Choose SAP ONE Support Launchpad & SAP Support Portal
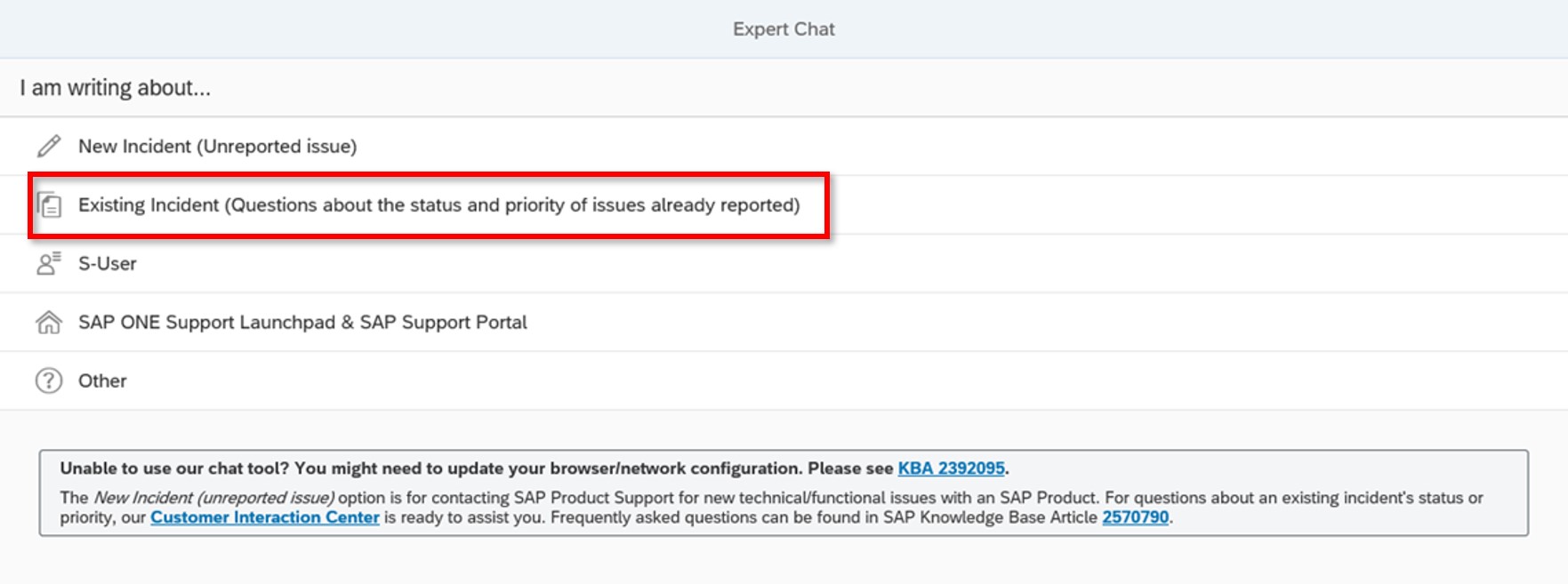Viewport: 1568px width, 584px height. point(784,322)
